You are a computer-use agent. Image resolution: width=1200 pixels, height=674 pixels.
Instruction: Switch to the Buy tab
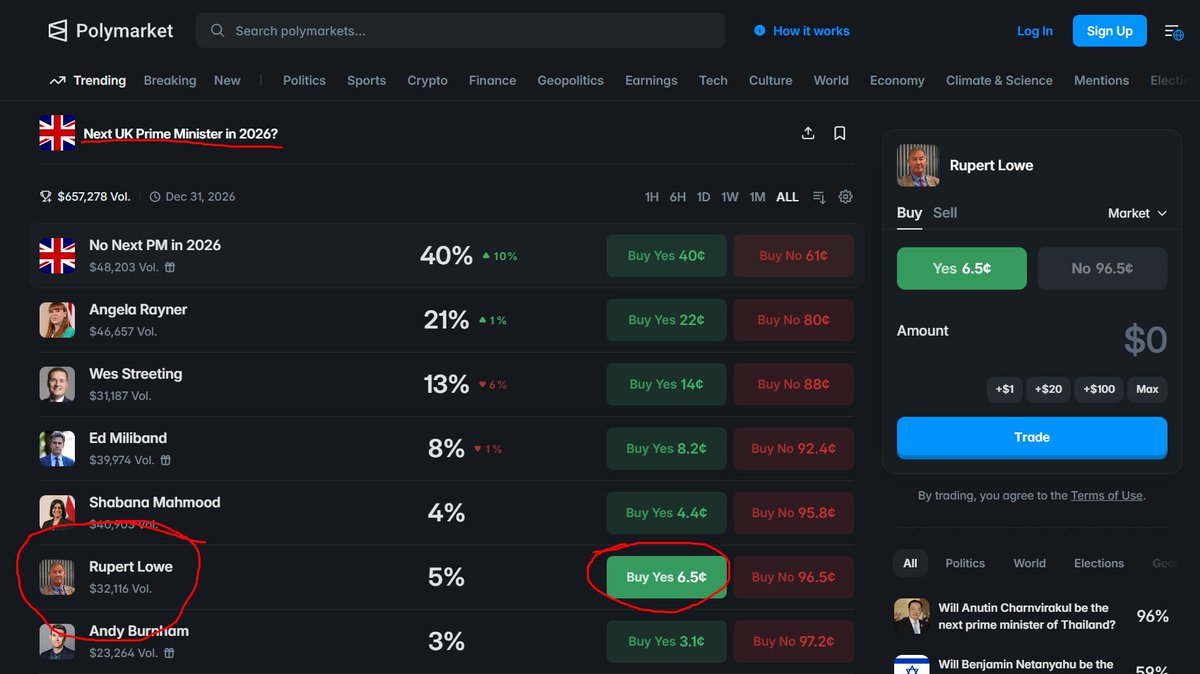point(909,212)
